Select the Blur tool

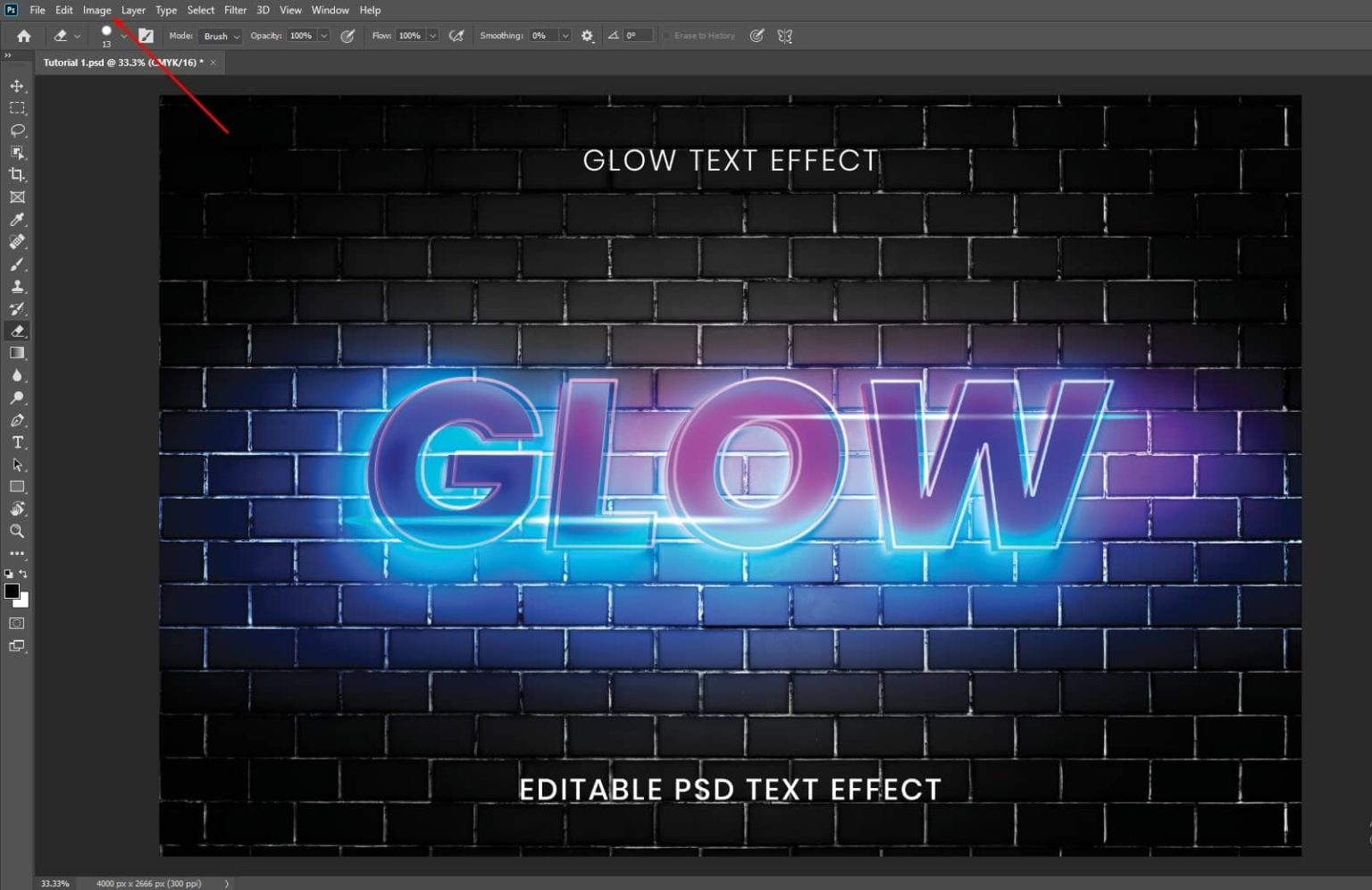(17, 375)
